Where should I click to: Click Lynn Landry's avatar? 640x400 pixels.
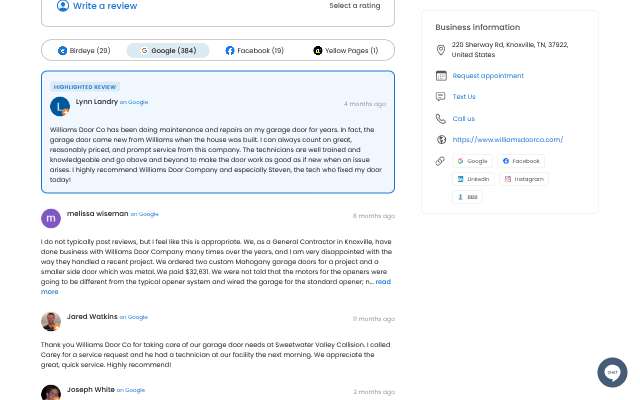pos(60,107)
